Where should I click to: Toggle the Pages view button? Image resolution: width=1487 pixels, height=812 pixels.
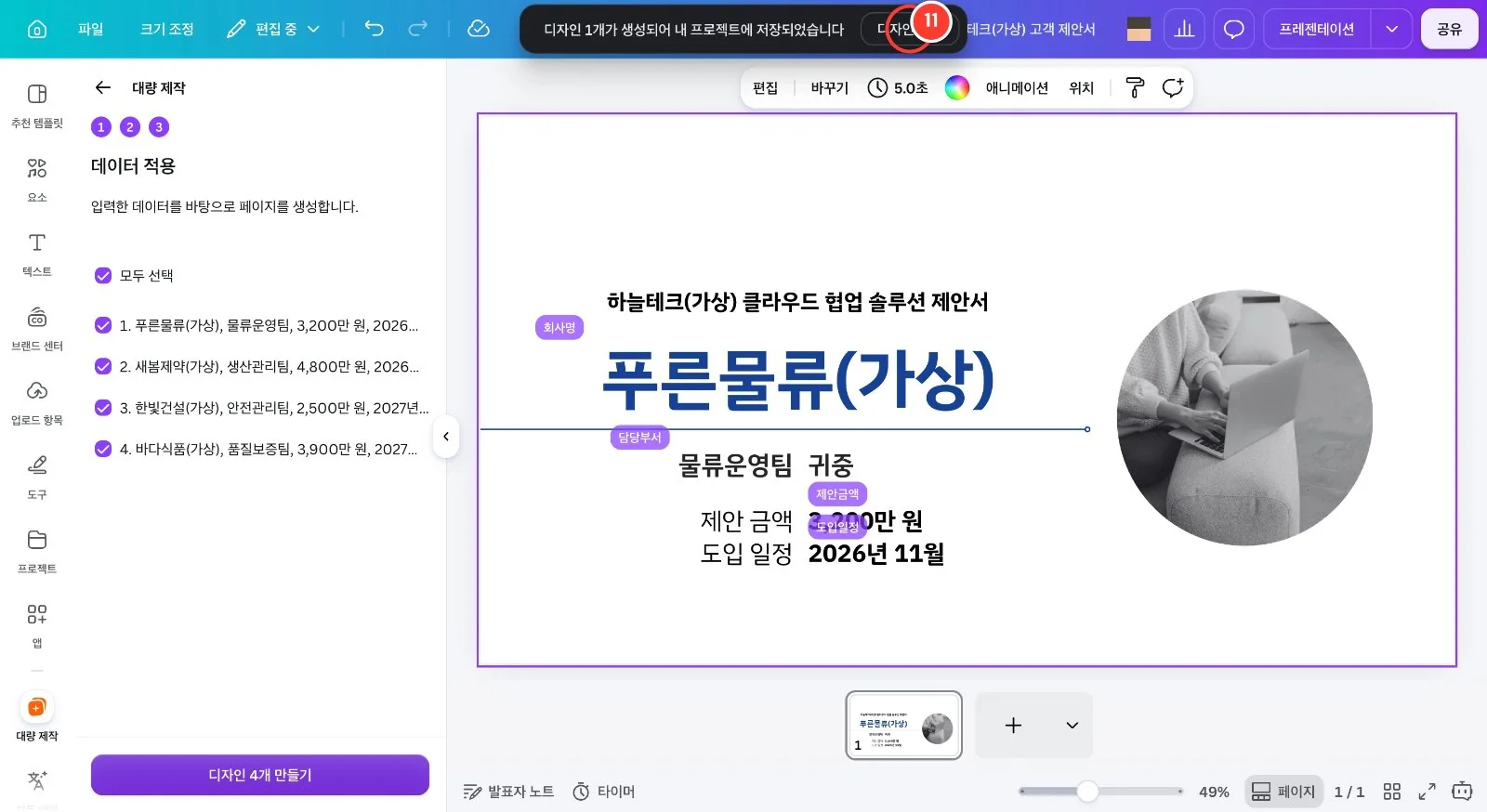(x=1283, y=792)
